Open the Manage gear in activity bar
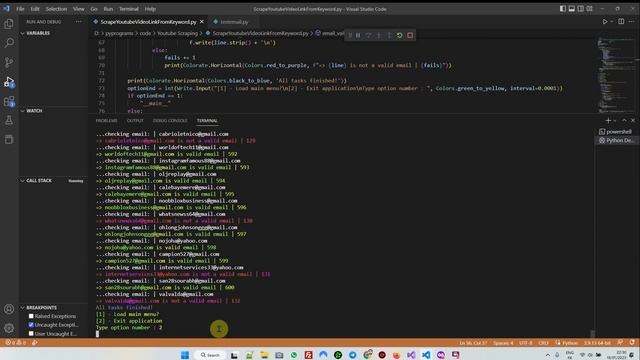The image size is (640, 360). click(9, 328)
